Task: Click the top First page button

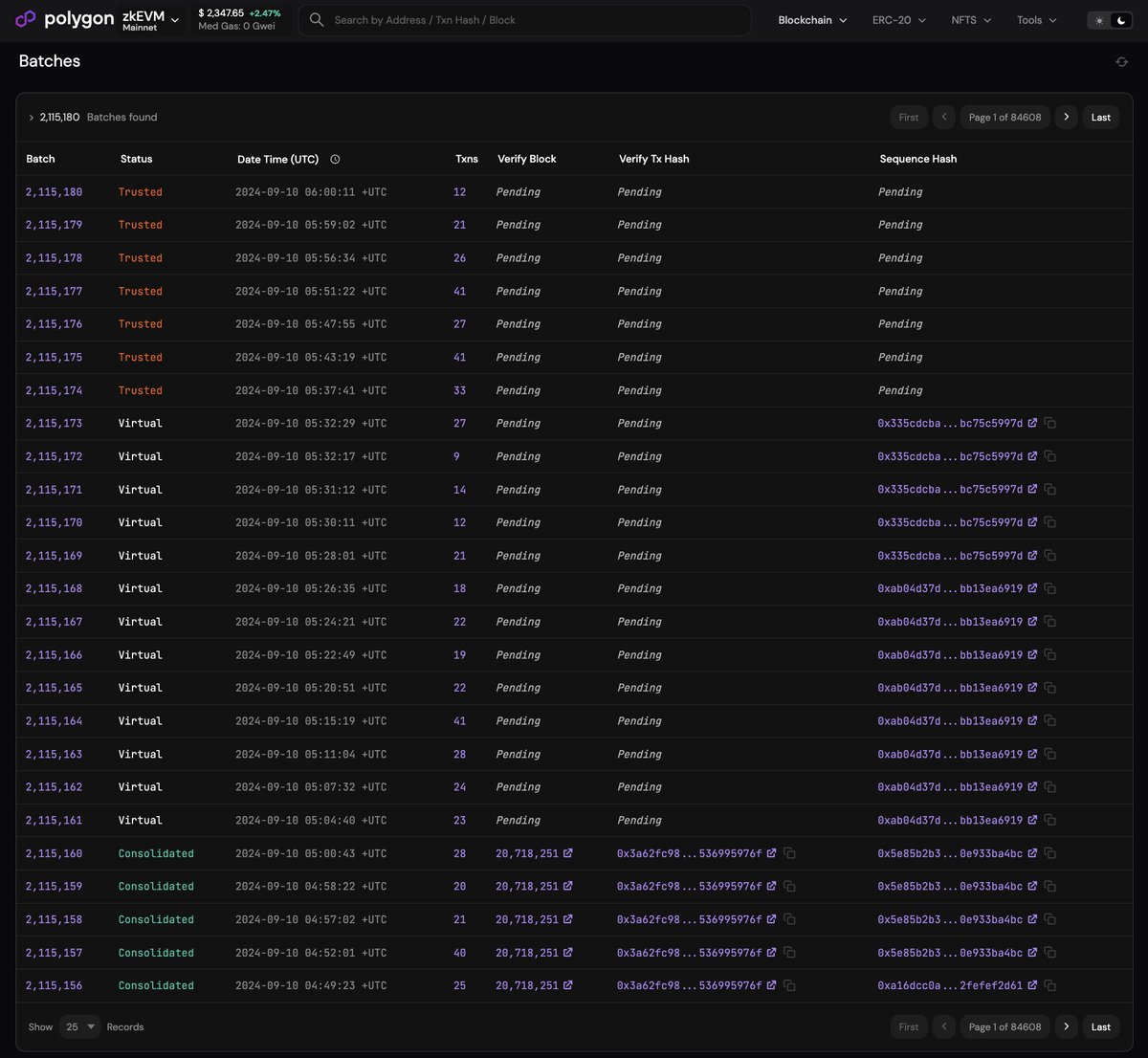Action: click(x=909, y=117)
